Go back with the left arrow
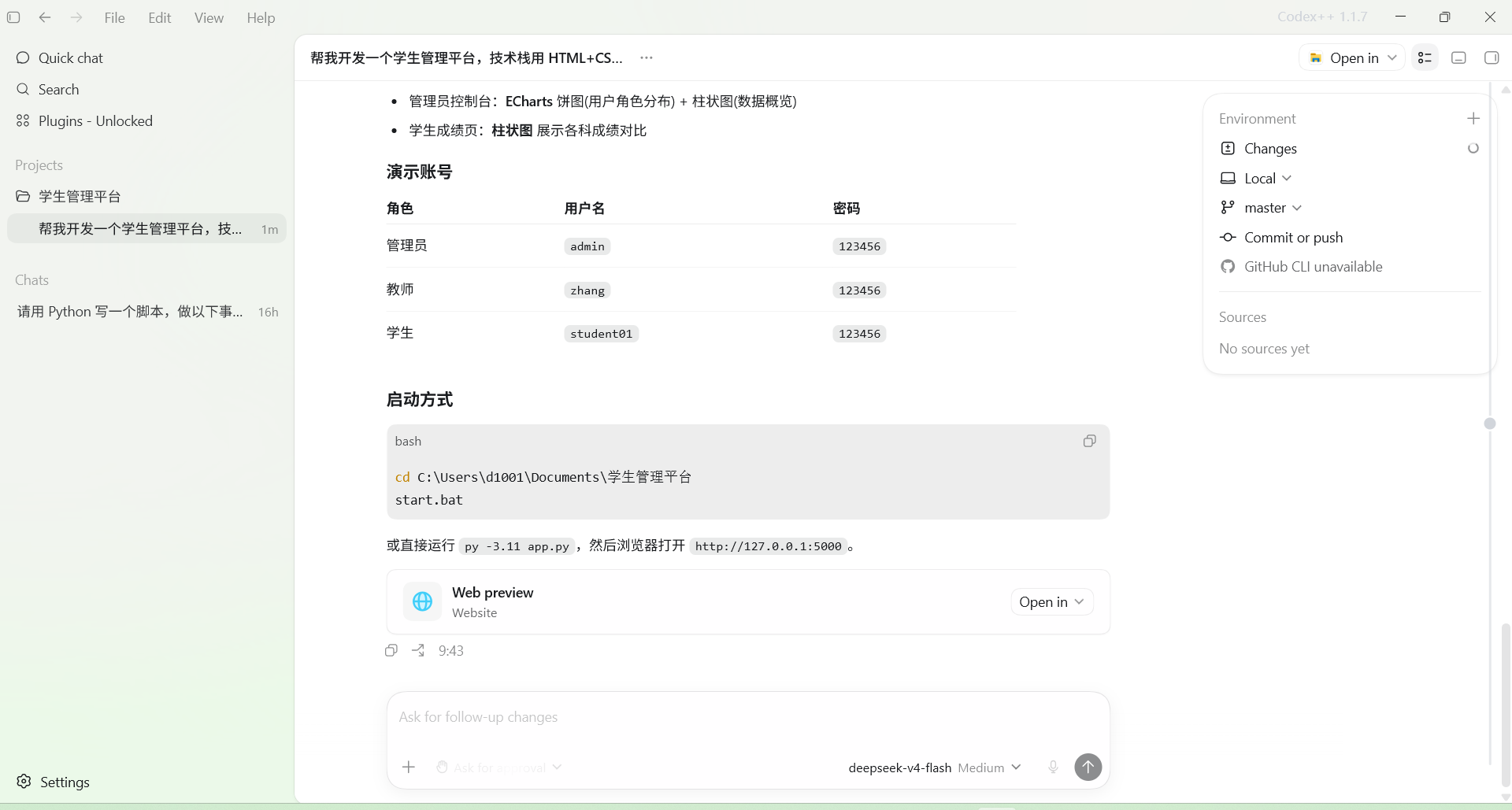The height and width of the screenshot is (810, 1512). [45, 17]
